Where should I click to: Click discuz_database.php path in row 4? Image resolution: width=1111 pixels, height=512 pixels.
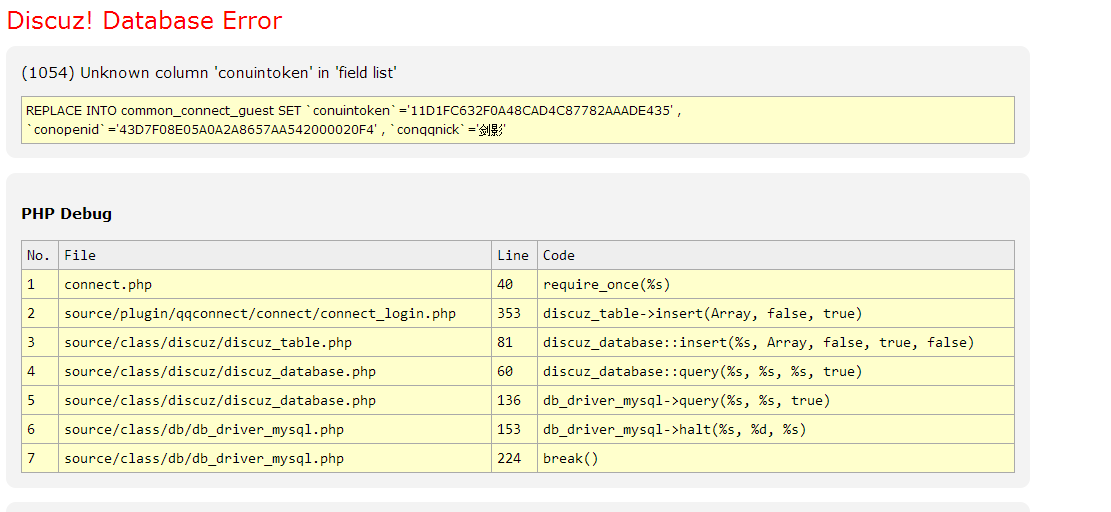click(220, 371)
